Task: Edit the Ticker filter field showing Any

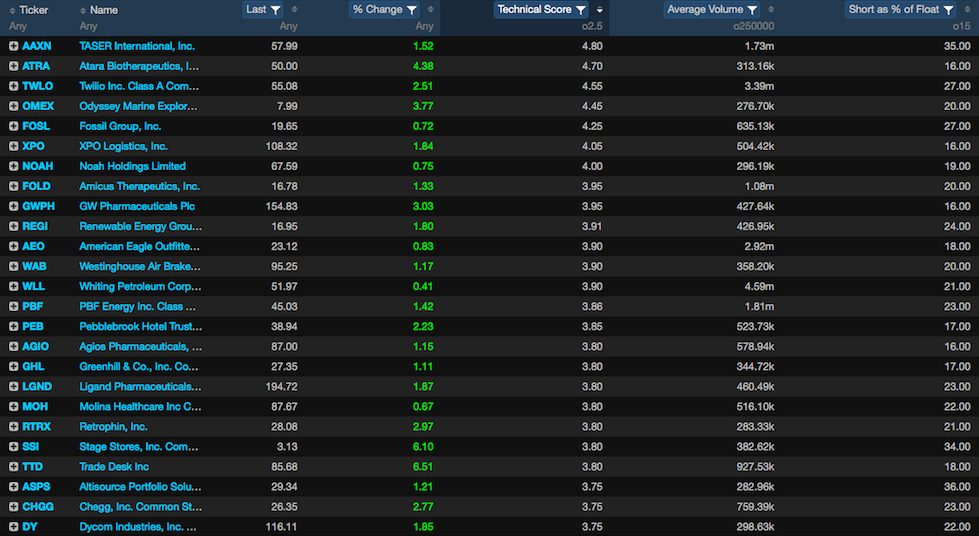Action: coord(18,26)
